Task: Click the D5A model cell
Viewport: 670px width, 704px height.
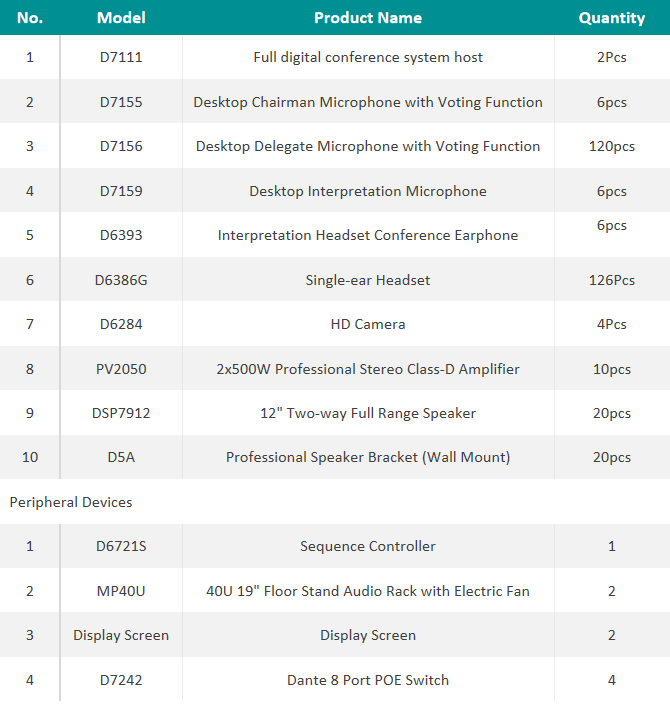Action: (121, 457)
